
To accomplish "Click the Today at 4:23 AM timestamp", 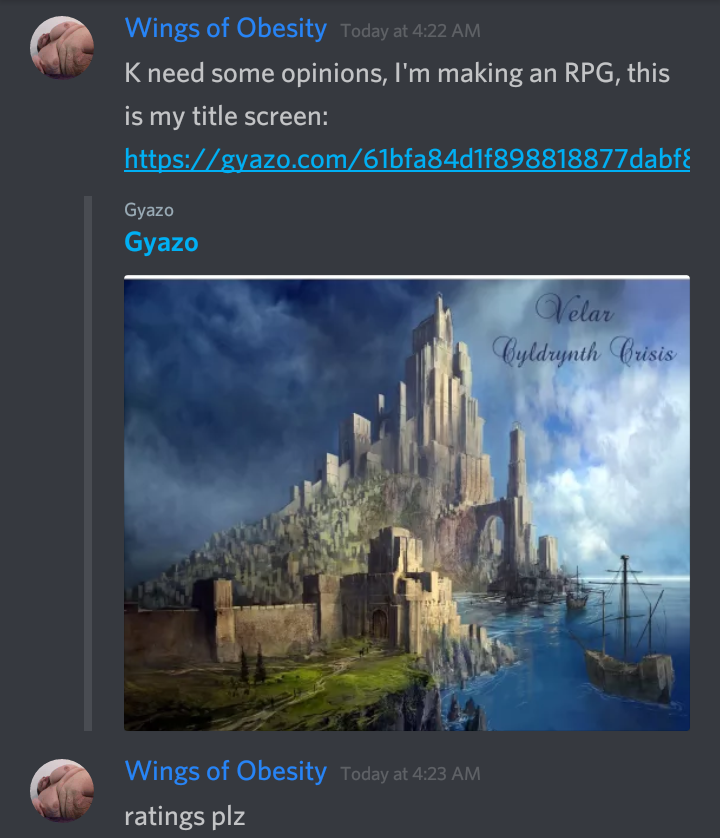I will [x=411, y=774].
